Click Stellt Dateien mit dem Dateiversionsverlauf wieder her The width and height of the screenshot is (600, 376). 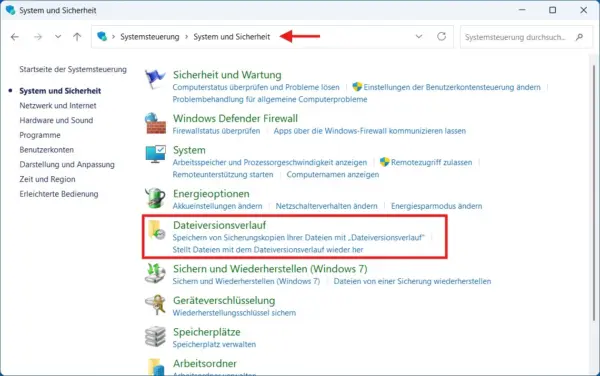coord(268,250)
